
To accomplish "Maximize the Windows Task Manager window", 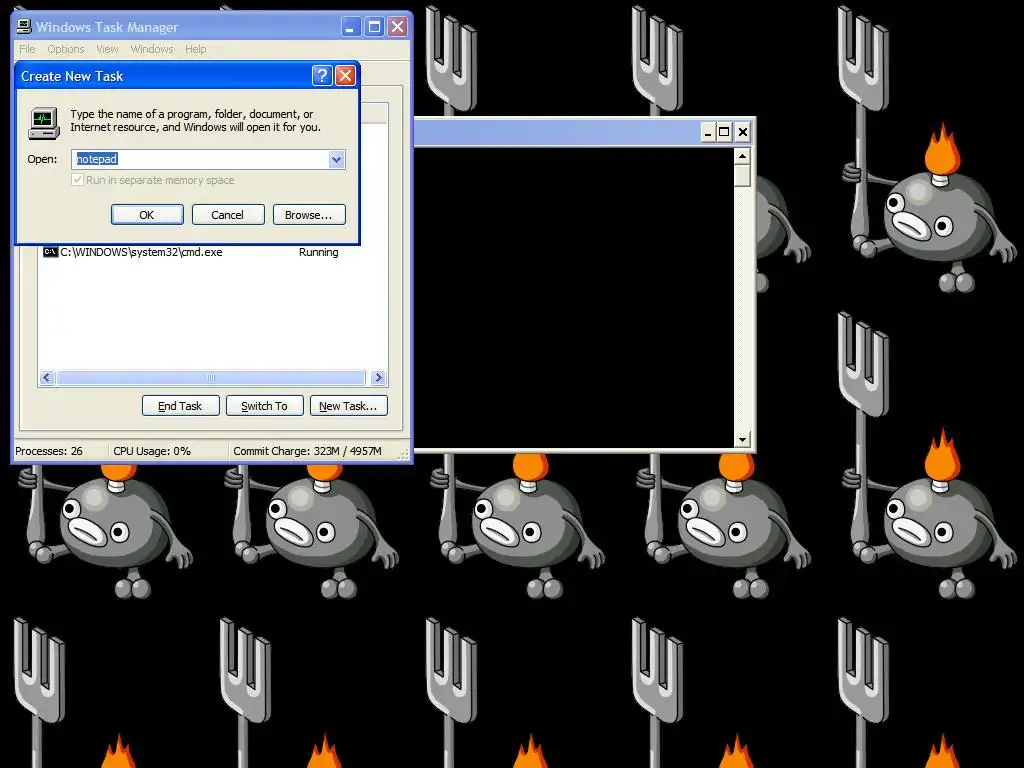I will (x=374, y=27).
